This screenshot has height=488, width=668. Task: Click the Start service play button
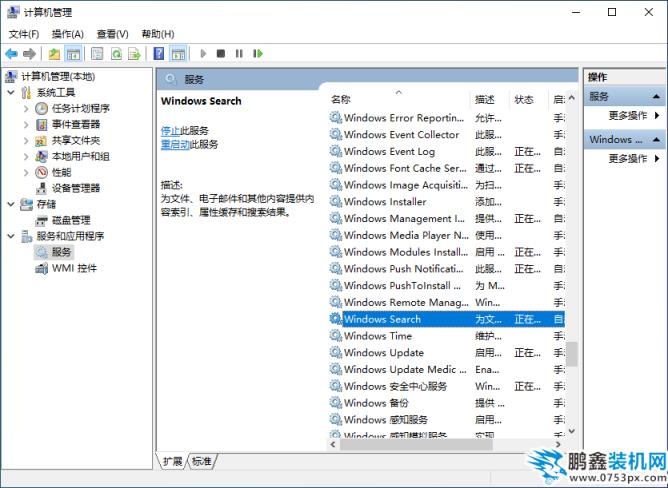click(203, 54)
